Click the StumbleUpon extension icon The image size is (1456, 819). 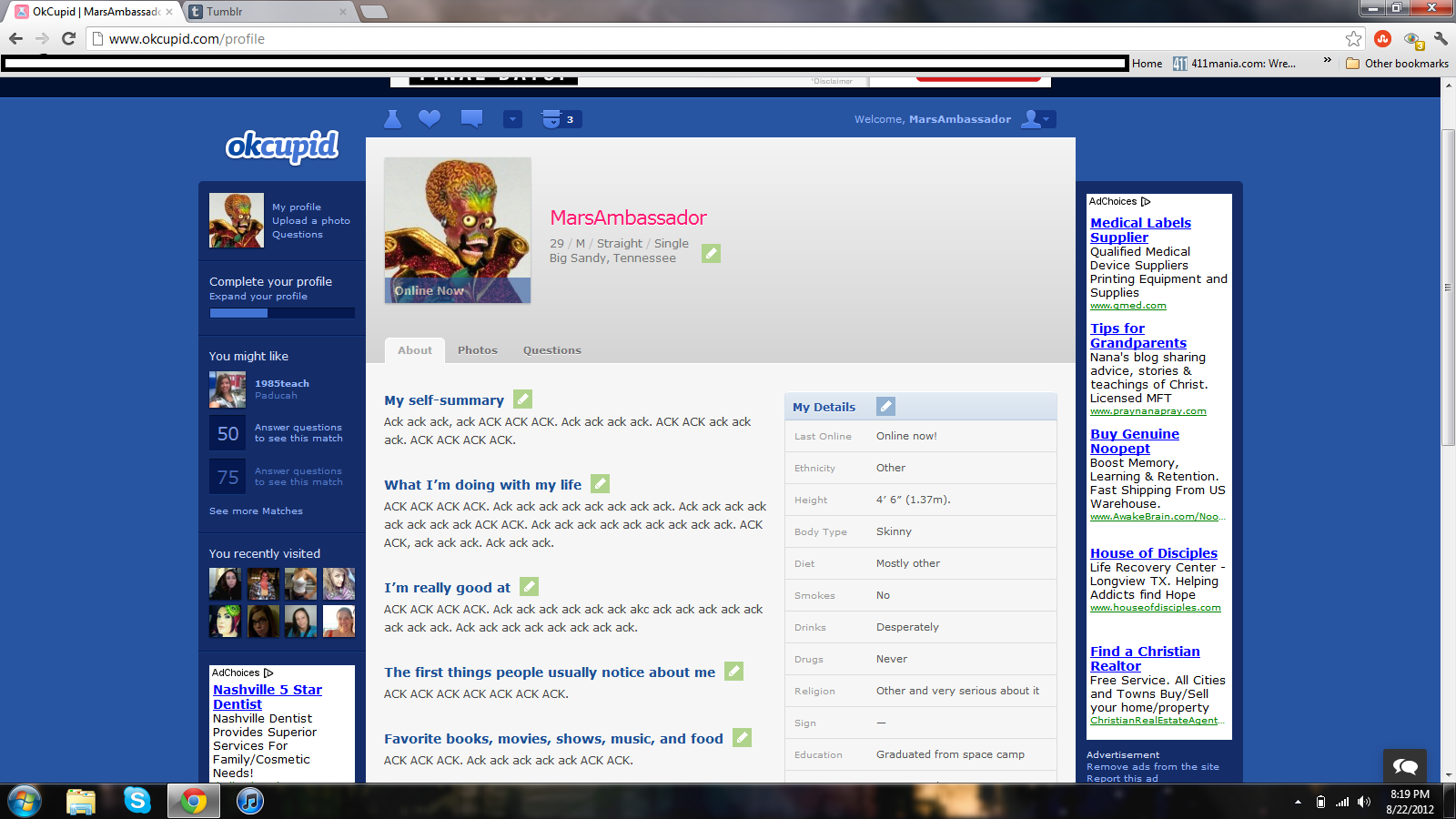coord(1383,38)
